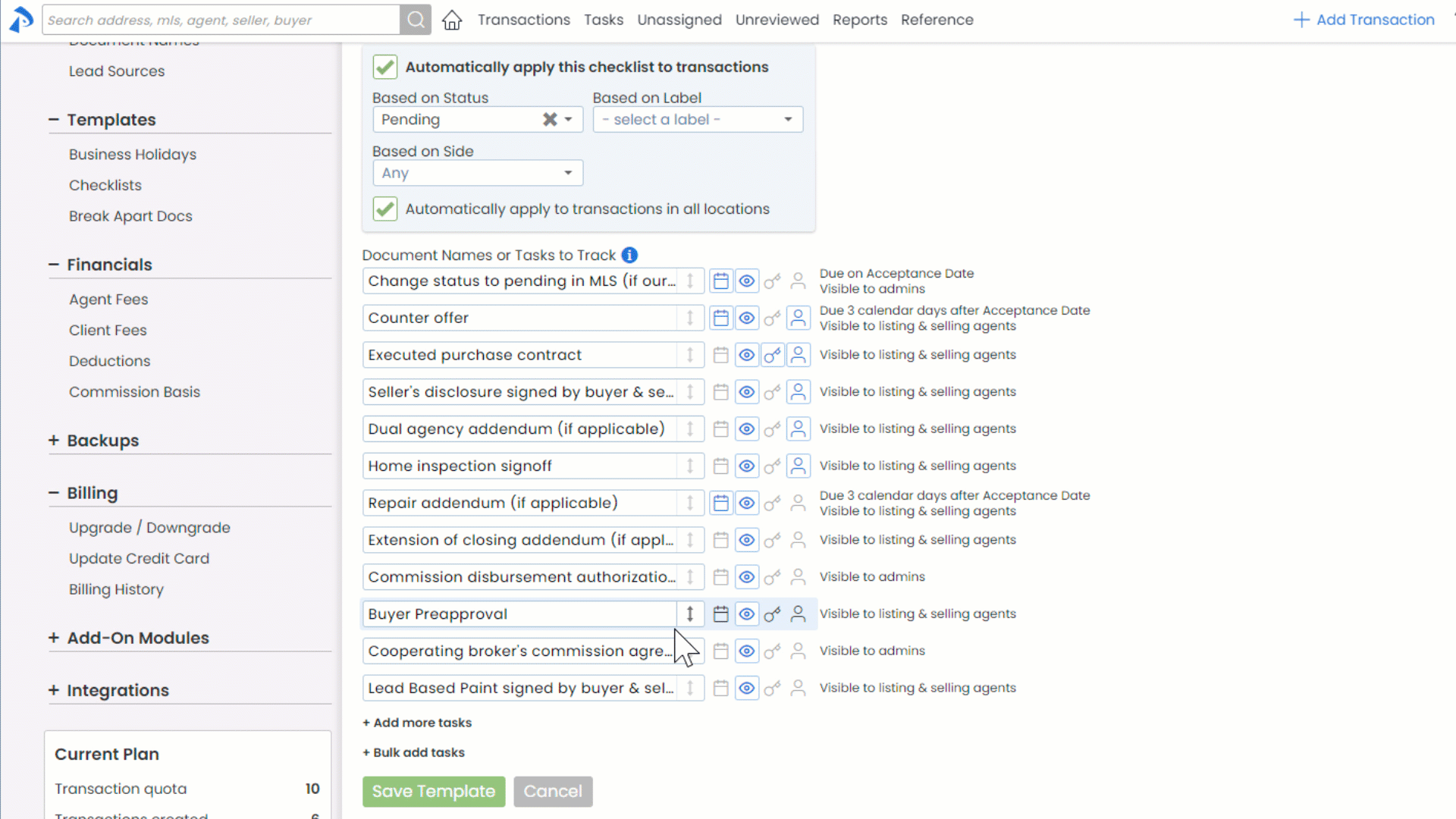Open the Transactions menu
The image size is (1456, 819).
pos(523,20)
